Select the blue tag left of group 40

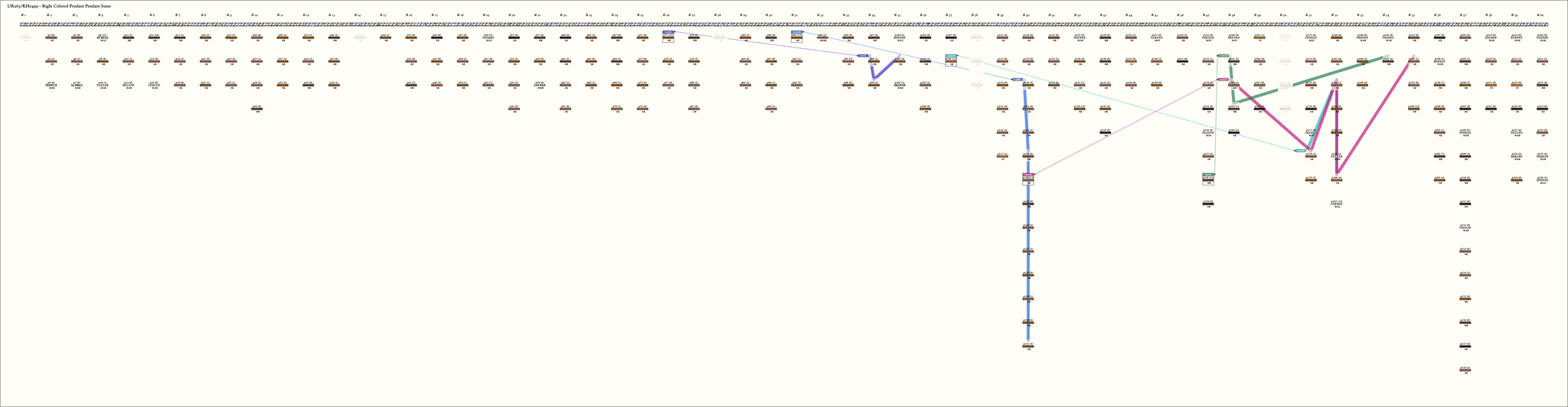(1017, 80)
